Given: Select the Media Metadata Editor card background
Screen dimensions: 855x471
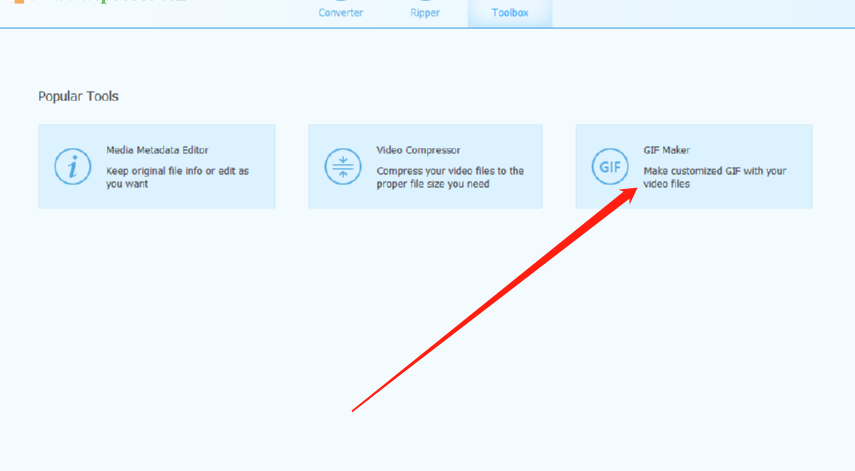Looking at the screenshot, I should tap(156, 166).
